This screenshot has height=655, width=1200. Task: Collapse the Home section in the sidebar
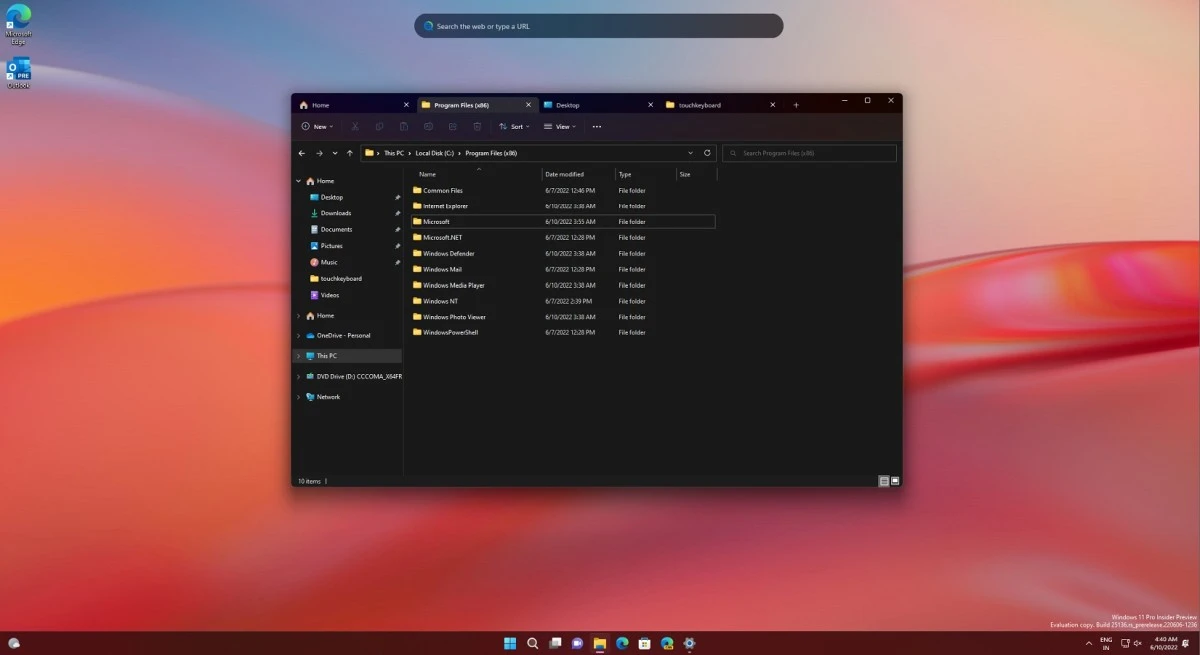[x=298, y=180]
